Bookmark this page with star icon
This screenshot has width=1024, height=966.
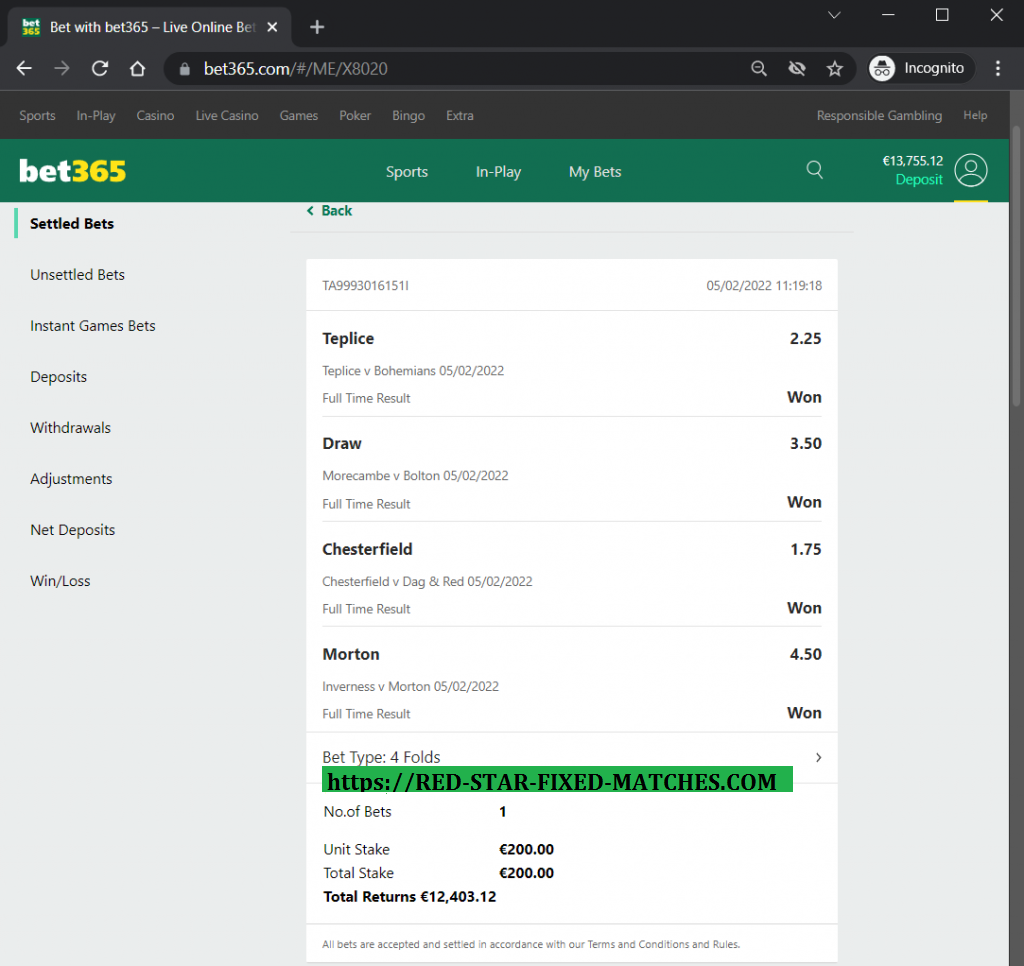click(834, 68)
